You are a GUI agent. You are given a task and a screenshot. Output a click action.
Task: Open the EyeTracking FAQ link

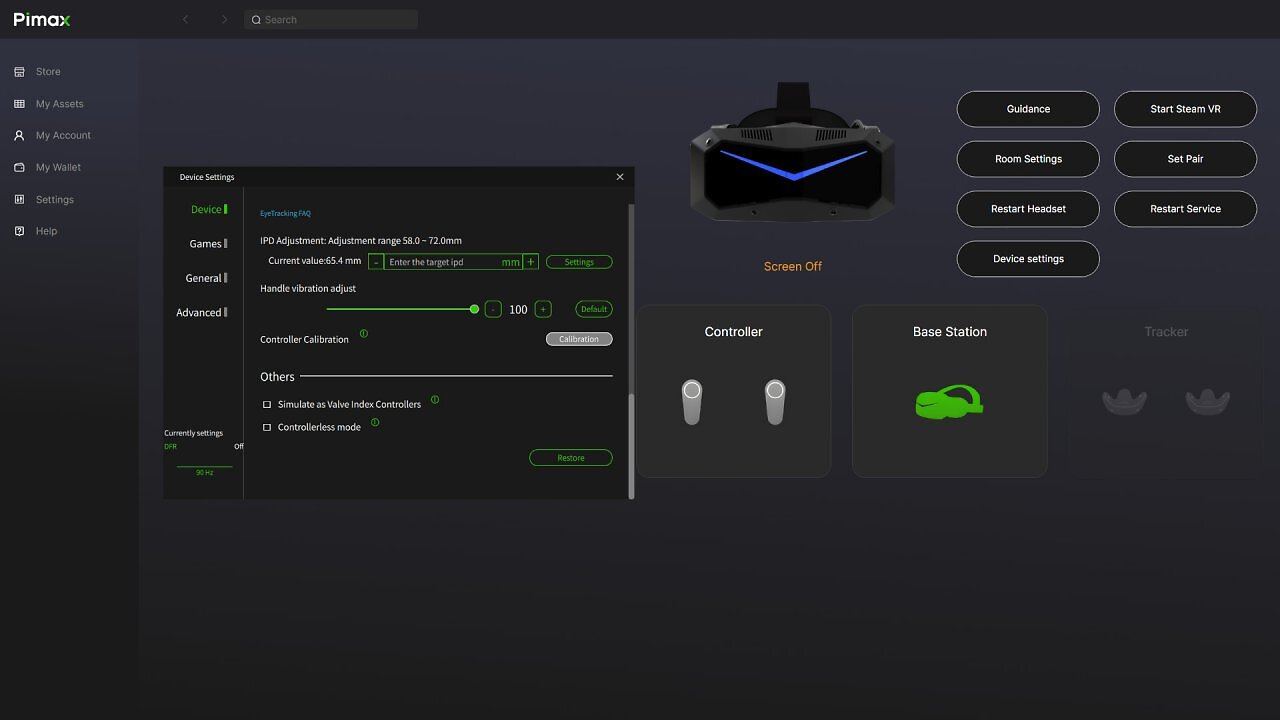point(285,214)
